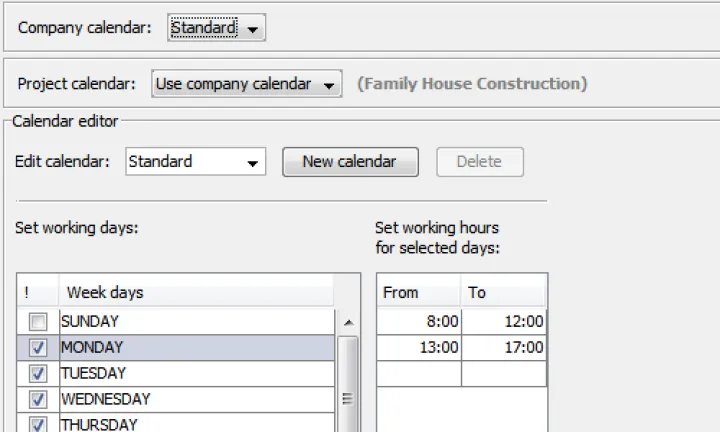Screen dimensions: 720x432
Task: Toggle the TUESDAY working day checkbox
Action: 38,374
